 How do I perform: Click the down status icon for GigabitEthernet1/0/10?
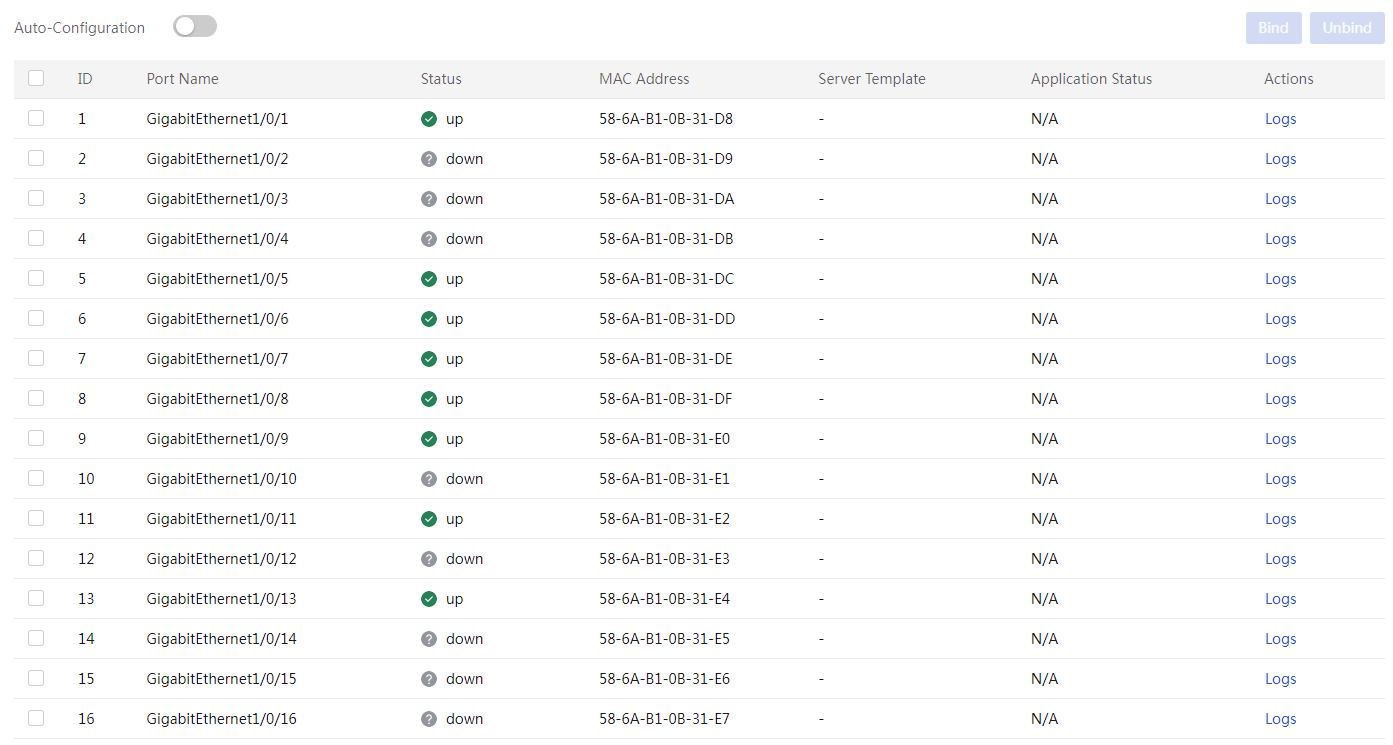coord(429,479)
